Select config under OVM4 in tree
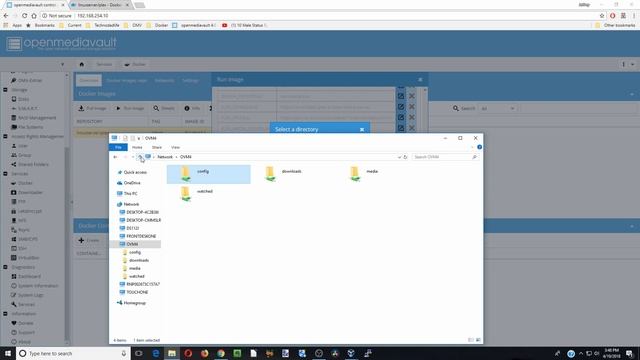 (135, 252)
